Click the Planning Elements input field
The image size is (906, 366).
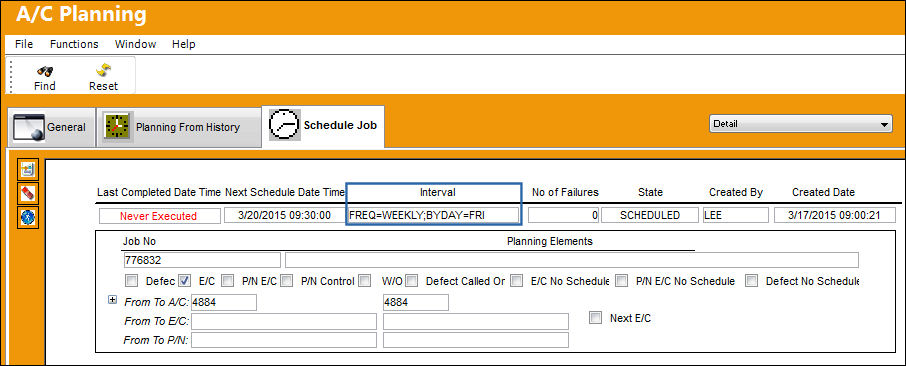point(572,260)
